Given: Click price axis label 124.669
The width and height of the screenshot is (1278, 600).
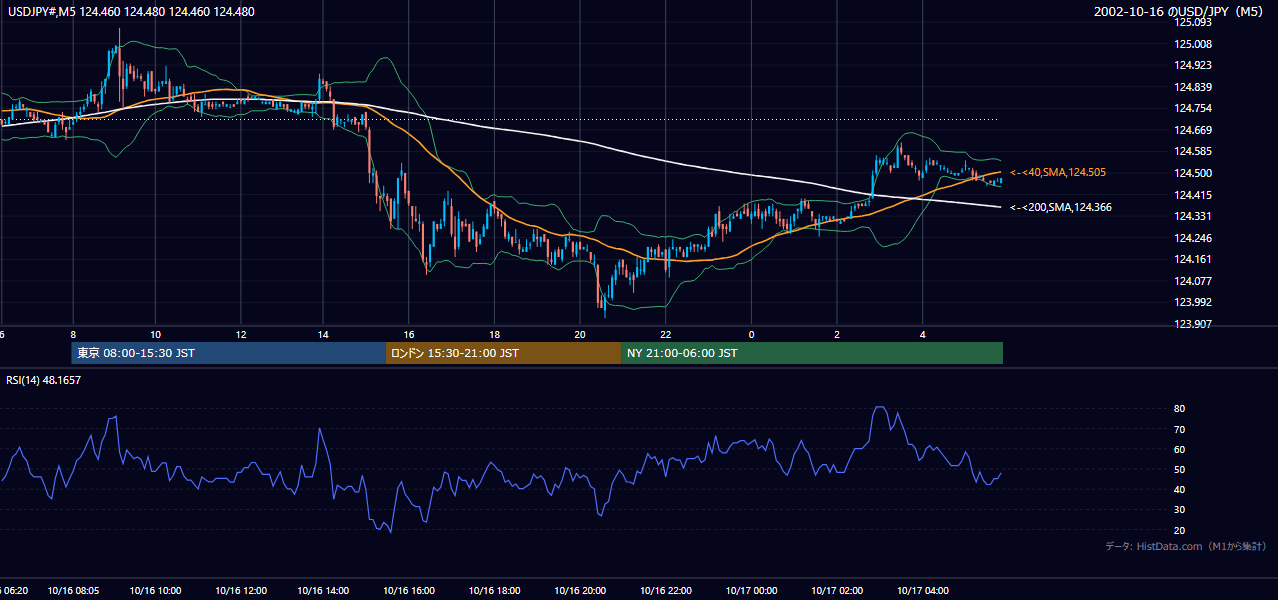Looking at the screenshot, I should pos(1194,130).
